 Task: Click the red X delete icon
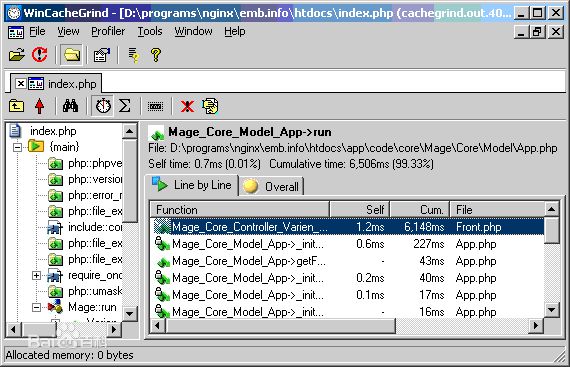pyautogui.click(x=187, y=106)
